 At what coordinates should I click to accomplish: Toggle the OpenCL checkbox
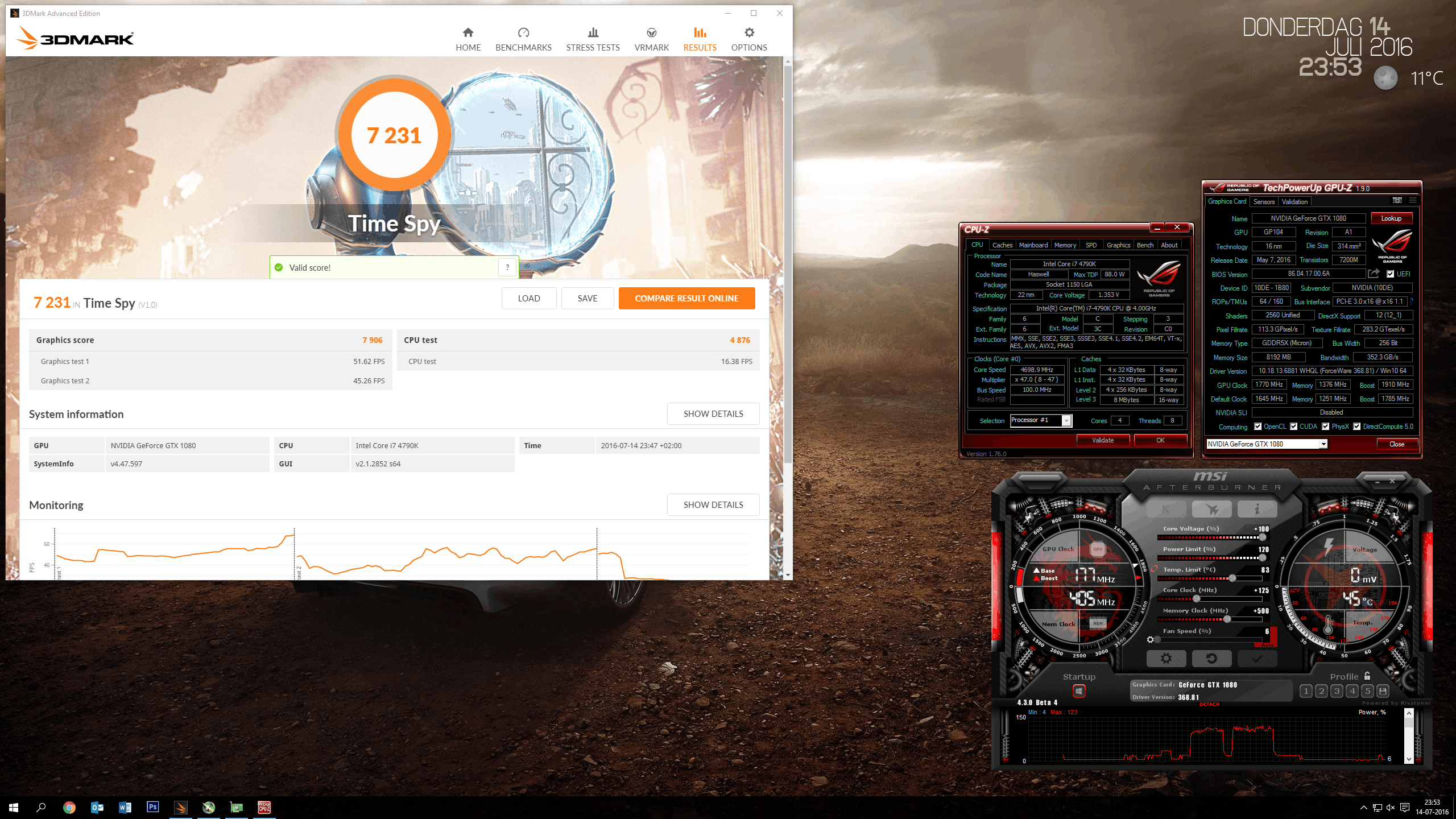tap(1258, 427)
